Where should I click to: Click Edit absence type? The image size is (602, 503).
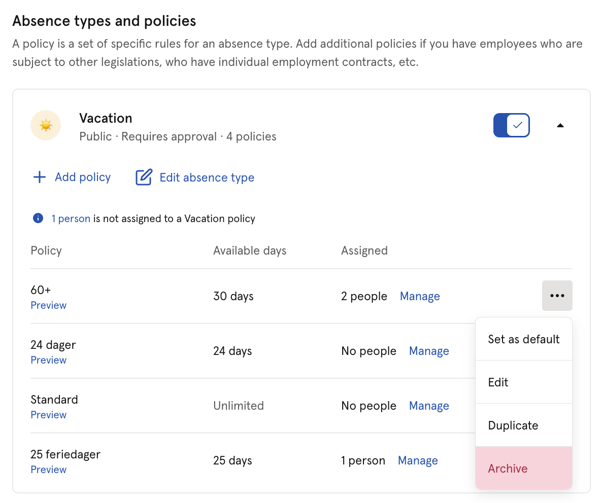pos(206,178)
